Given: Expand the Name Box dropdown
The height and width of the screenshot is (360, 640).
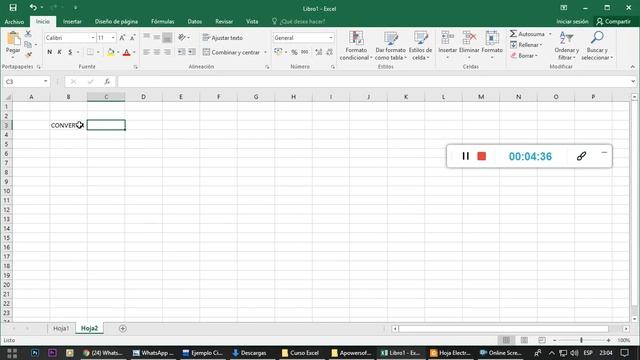Looking at the screenshot, I should click(x=45, y=81).
